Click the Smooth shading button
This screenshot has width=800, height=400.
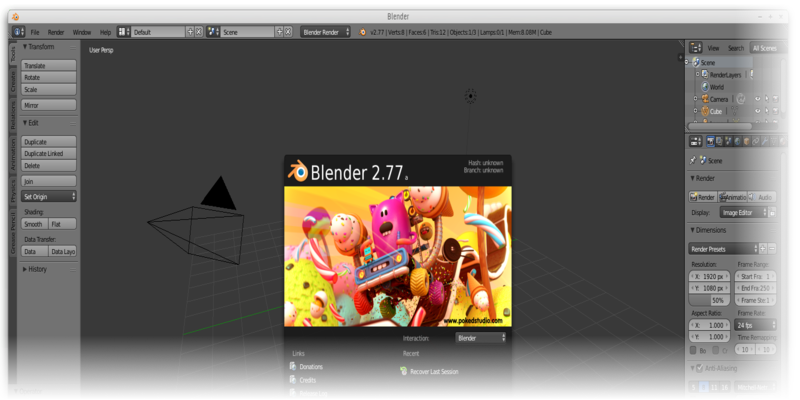click(x=35, y=224)
